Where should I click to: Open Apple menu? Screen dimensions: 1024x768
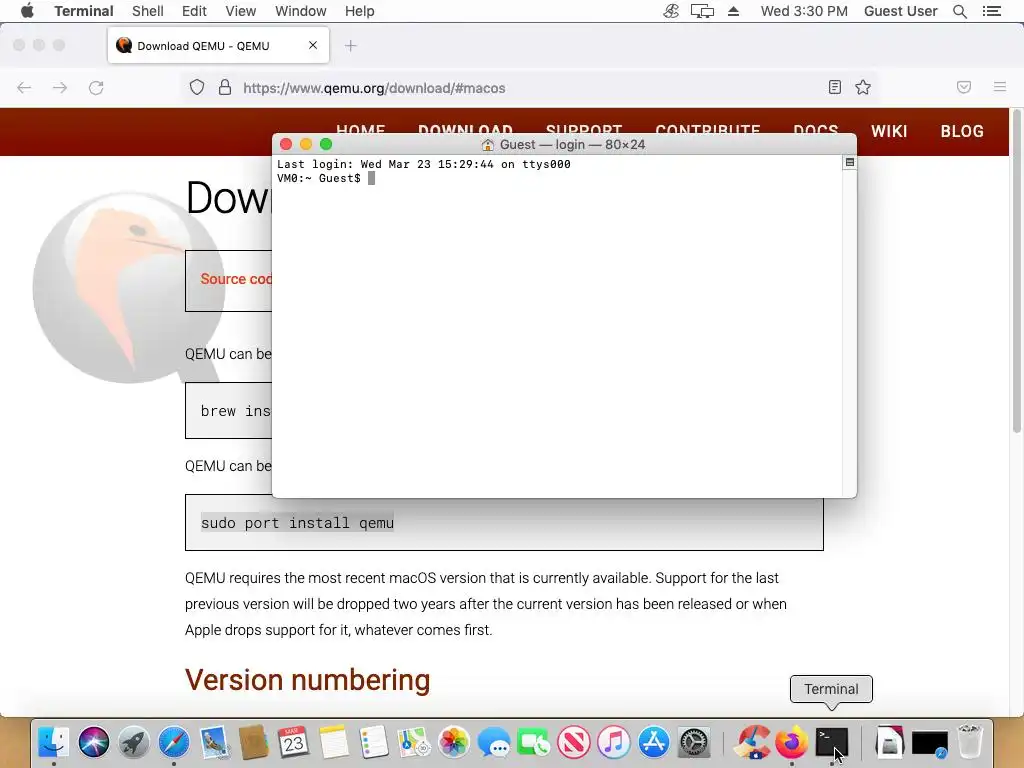click(x=27, y=11)
